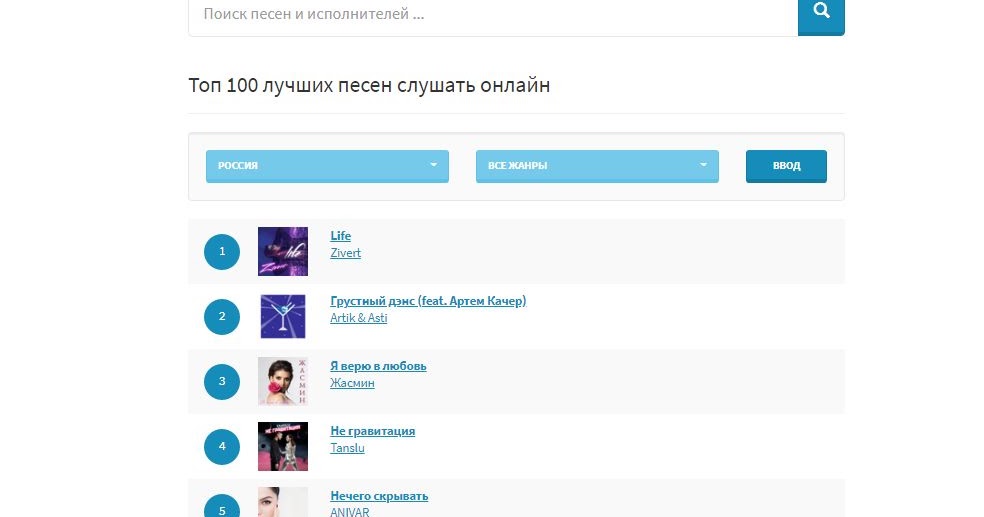This screenshot has height=517, width=984.
Task: Open the artist link Zivert
Action: click(346, 253)
